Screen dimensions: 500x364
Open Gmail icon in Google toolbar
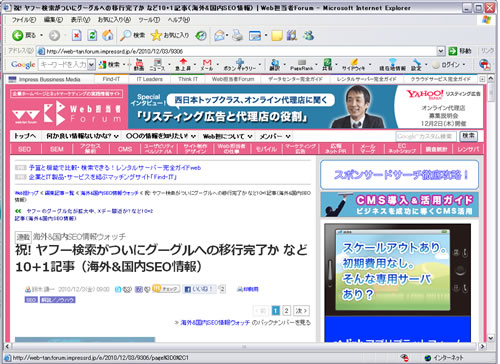(x=207, y=64)
